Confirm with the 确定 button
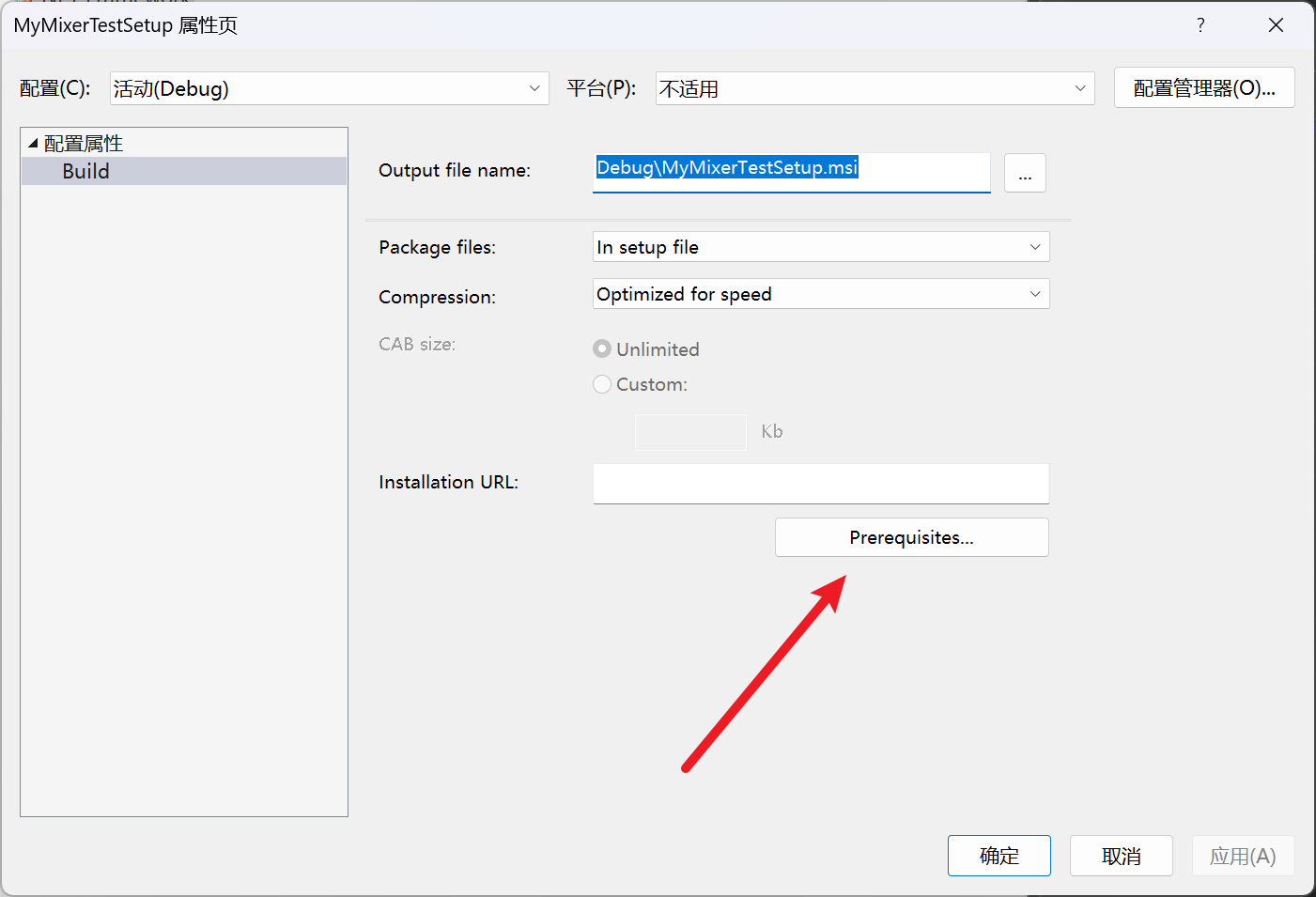The height and width of the screenshot is (897, 1316). coord(999,856)
